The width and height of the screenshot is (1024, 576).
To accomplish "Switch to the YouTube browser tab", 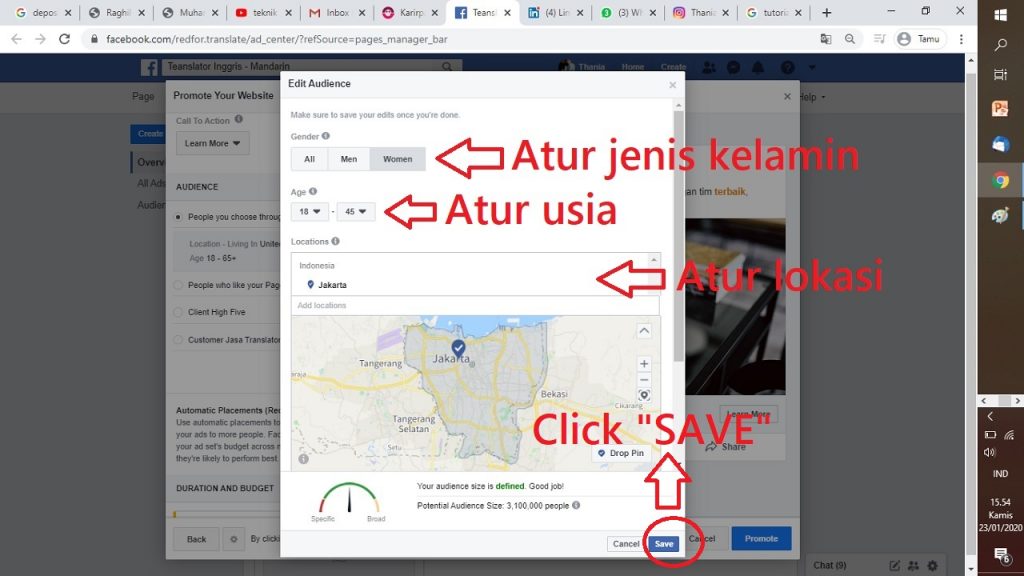I will coord(263,13).
